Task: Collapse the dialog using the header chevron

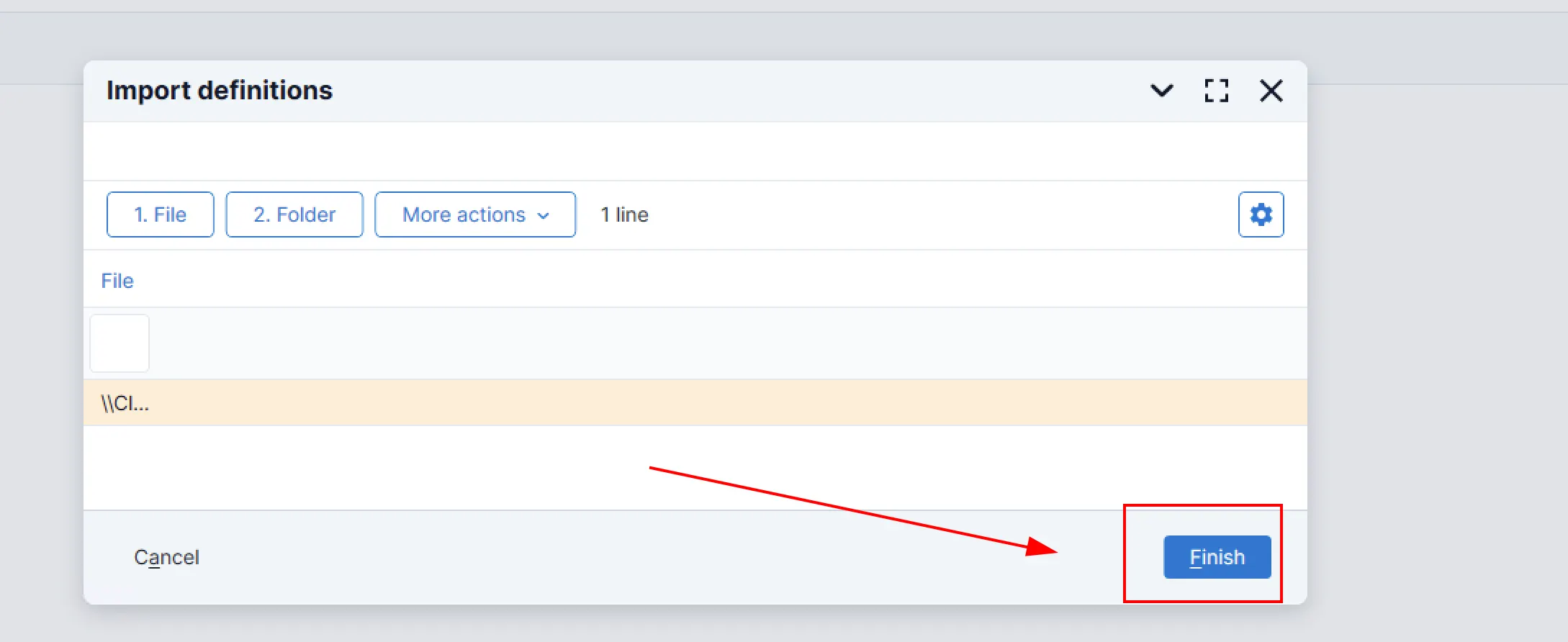Action: (x=1161, y=91)
